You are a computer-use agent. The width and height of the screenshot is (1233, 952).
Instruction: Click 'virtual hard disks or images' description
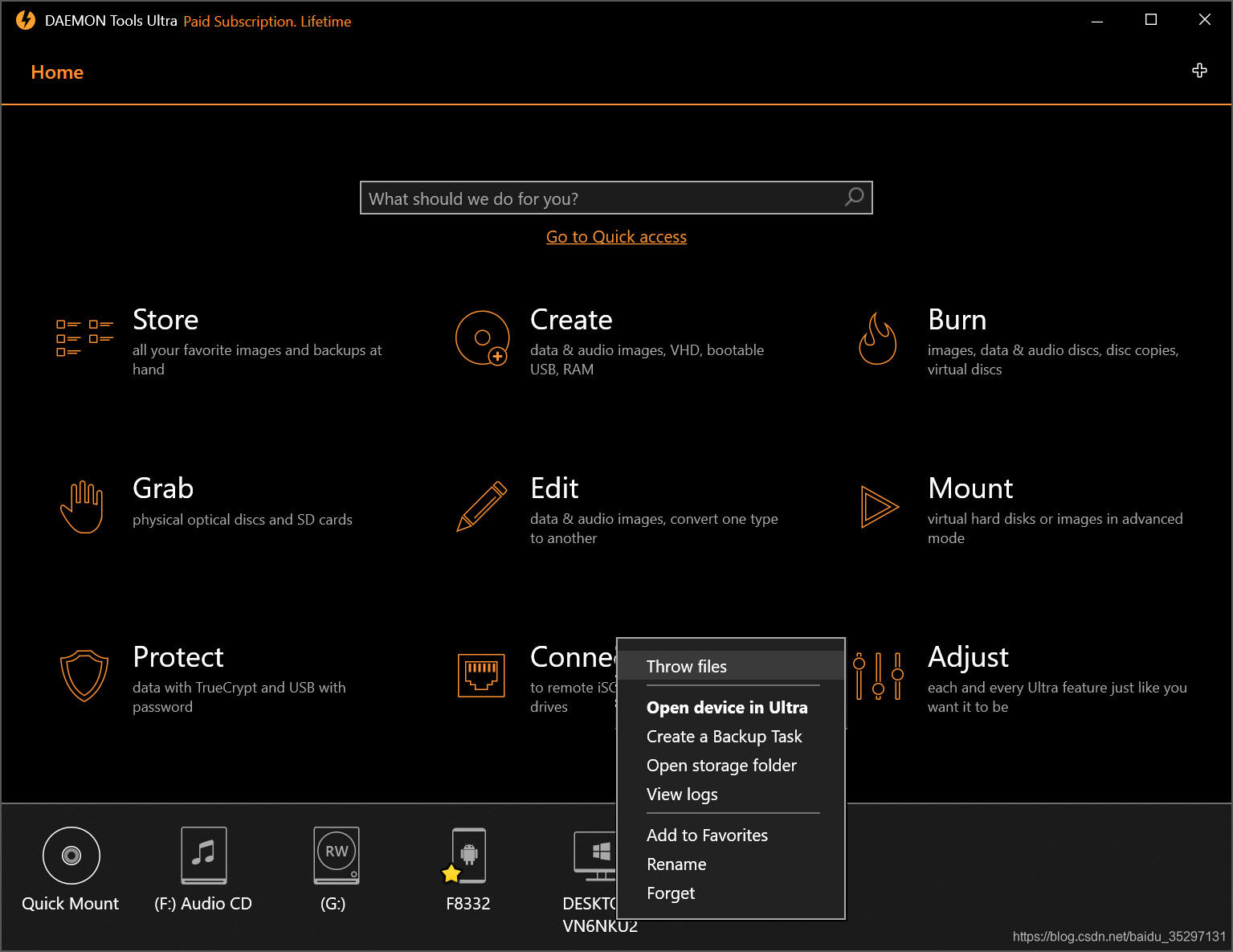click(x=1055, y=529)
